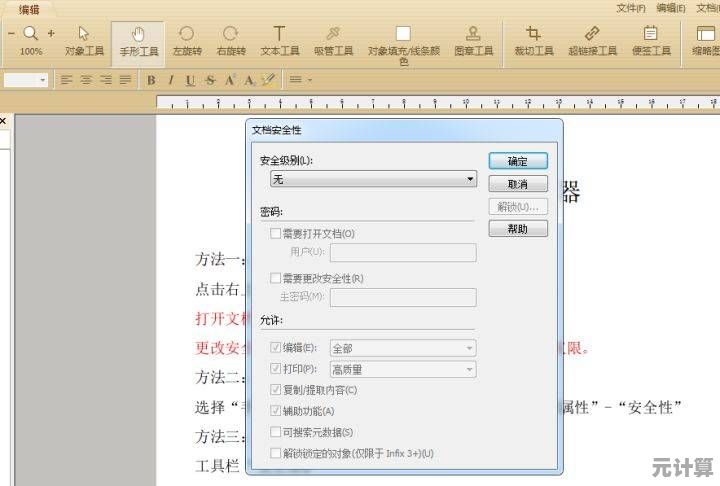Pick the 吸管工具 eyedropper tool
720x486 pixels.
click(x=333, y=40)
